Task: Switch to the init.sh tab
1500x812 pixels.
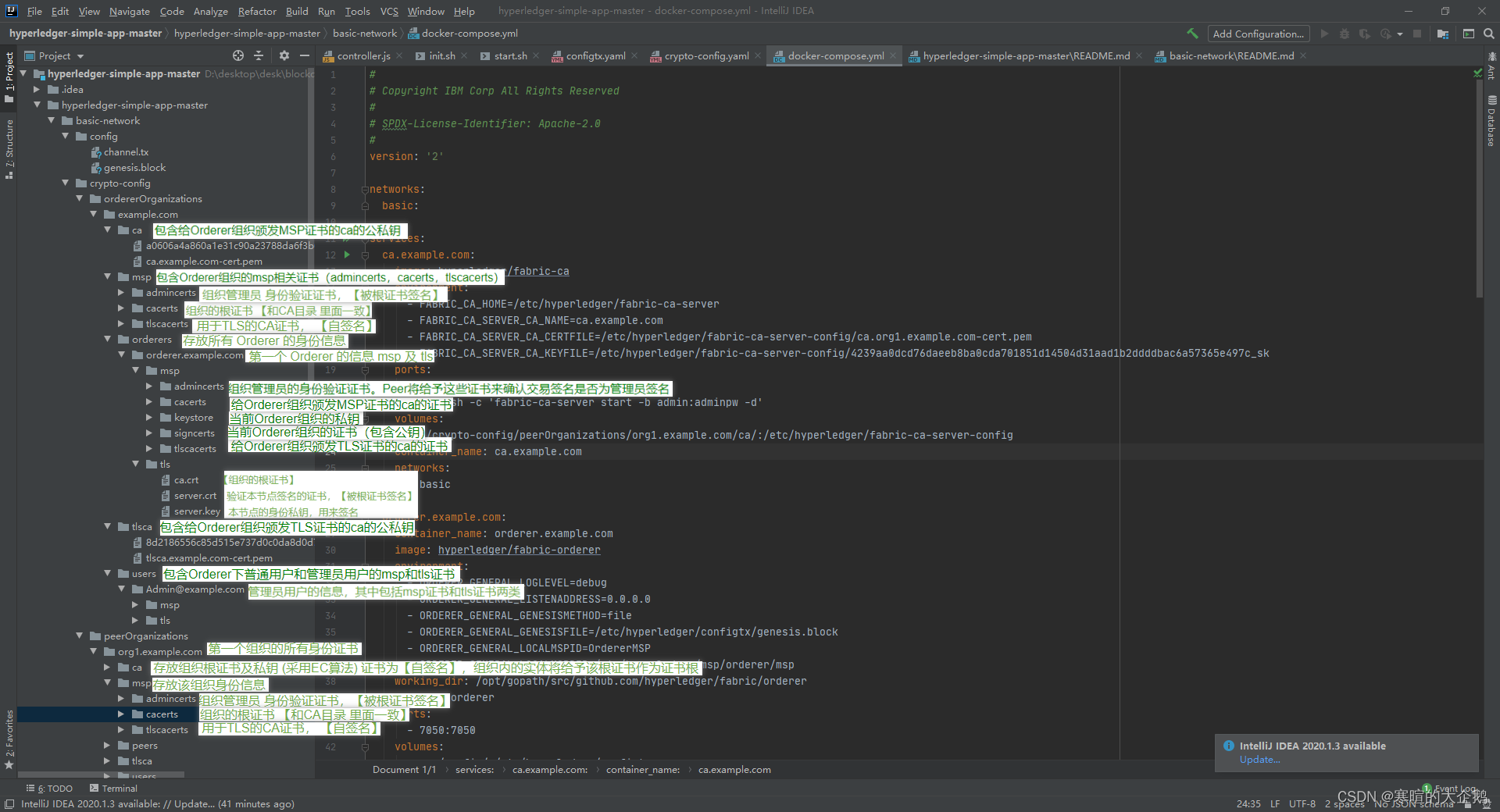Action: (441, 55)
